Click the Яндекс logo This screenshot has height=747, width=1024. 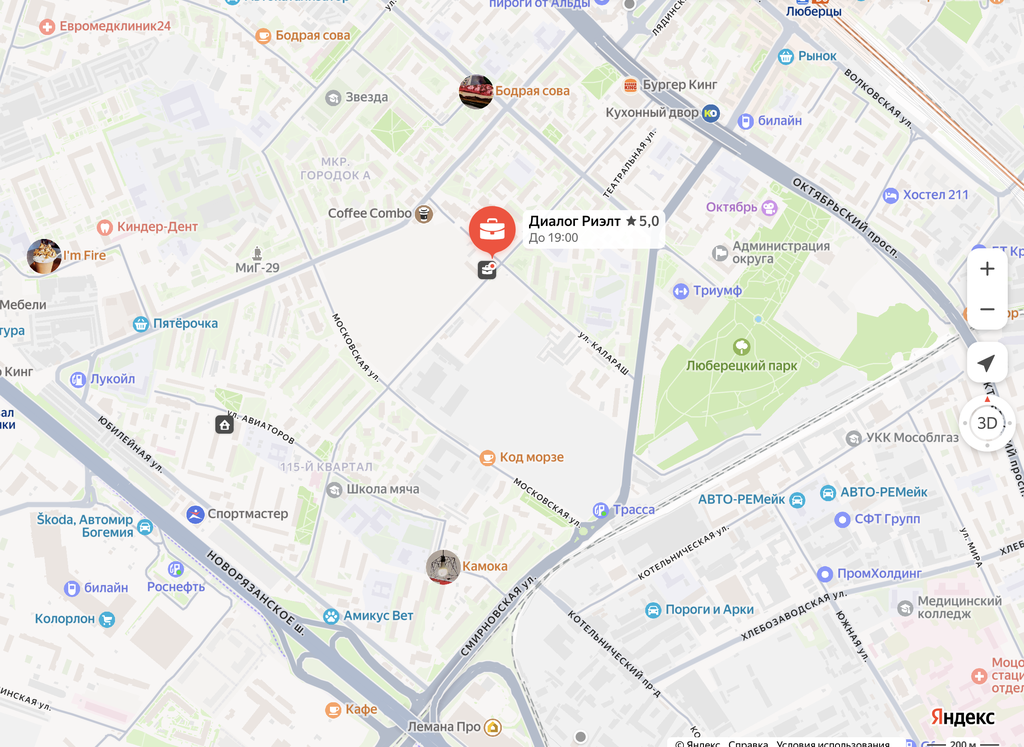962,716
